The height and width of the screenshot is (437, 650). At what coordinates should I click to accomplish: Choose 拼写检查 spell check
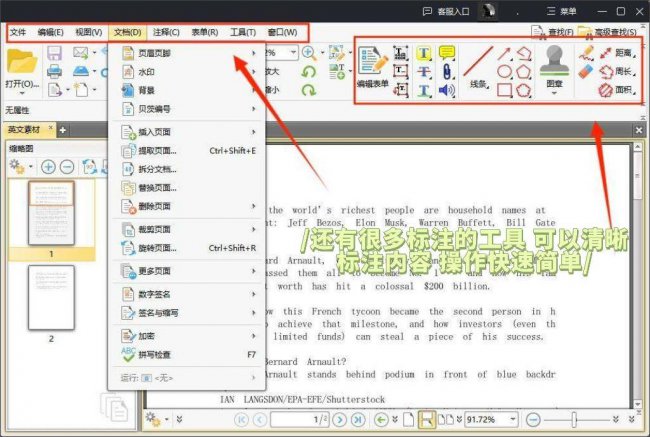point(189,354)
